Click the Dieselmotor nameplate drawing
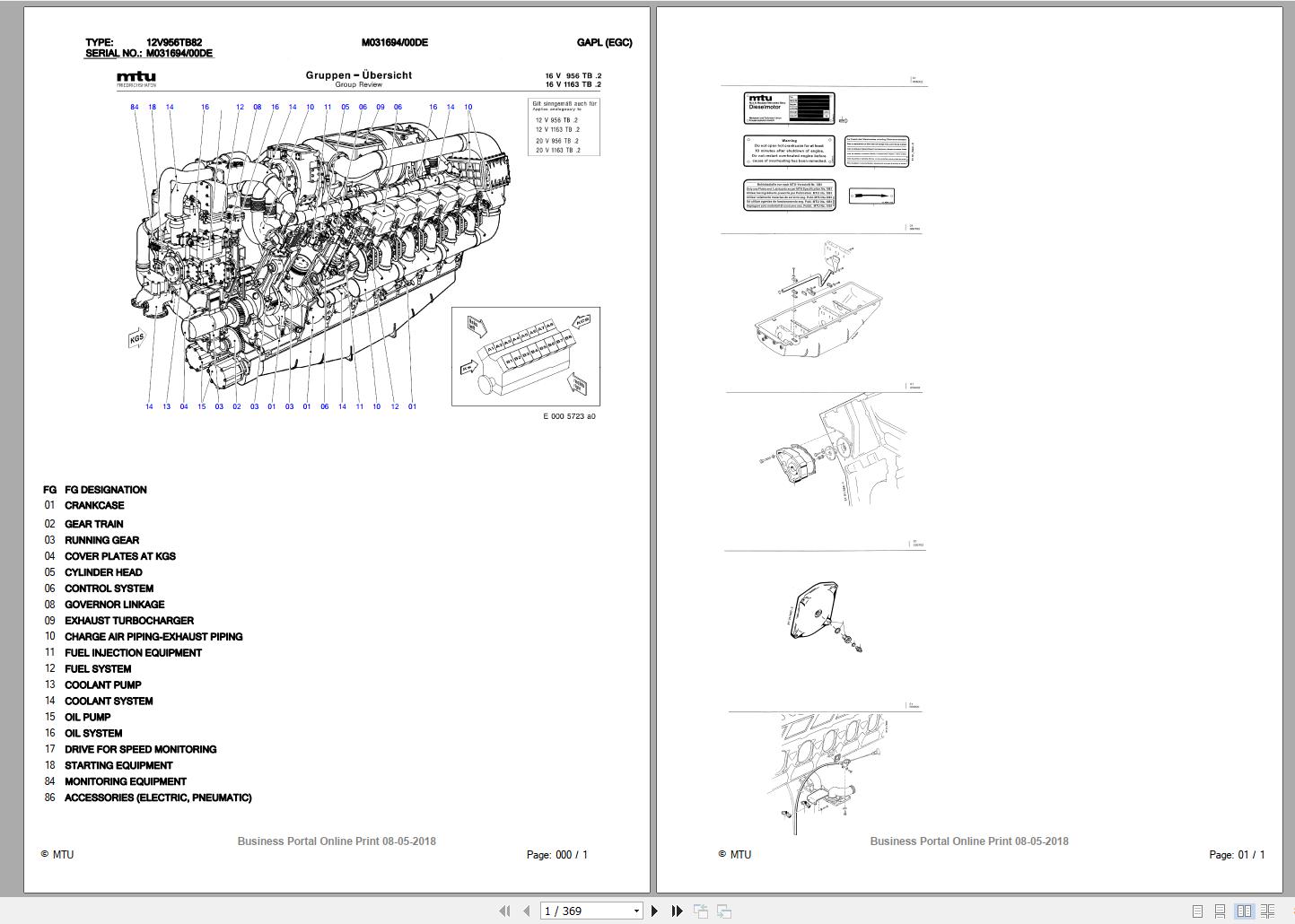This screenshot has height=924, width=1295. coord(790,107)
